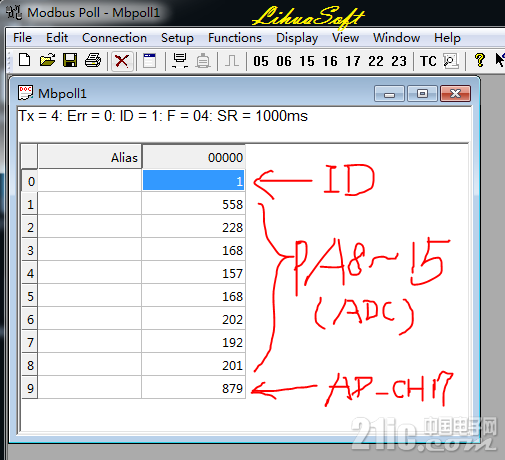This screenshot has width=505, height=460.
Task: Click the red X delete toolbar icon
Action: [x=122, y=61]
